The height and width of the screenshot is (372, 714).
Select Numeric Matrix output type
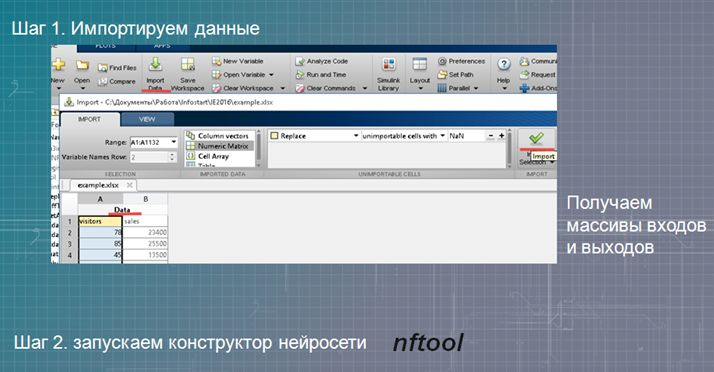(x=218, y=146)
